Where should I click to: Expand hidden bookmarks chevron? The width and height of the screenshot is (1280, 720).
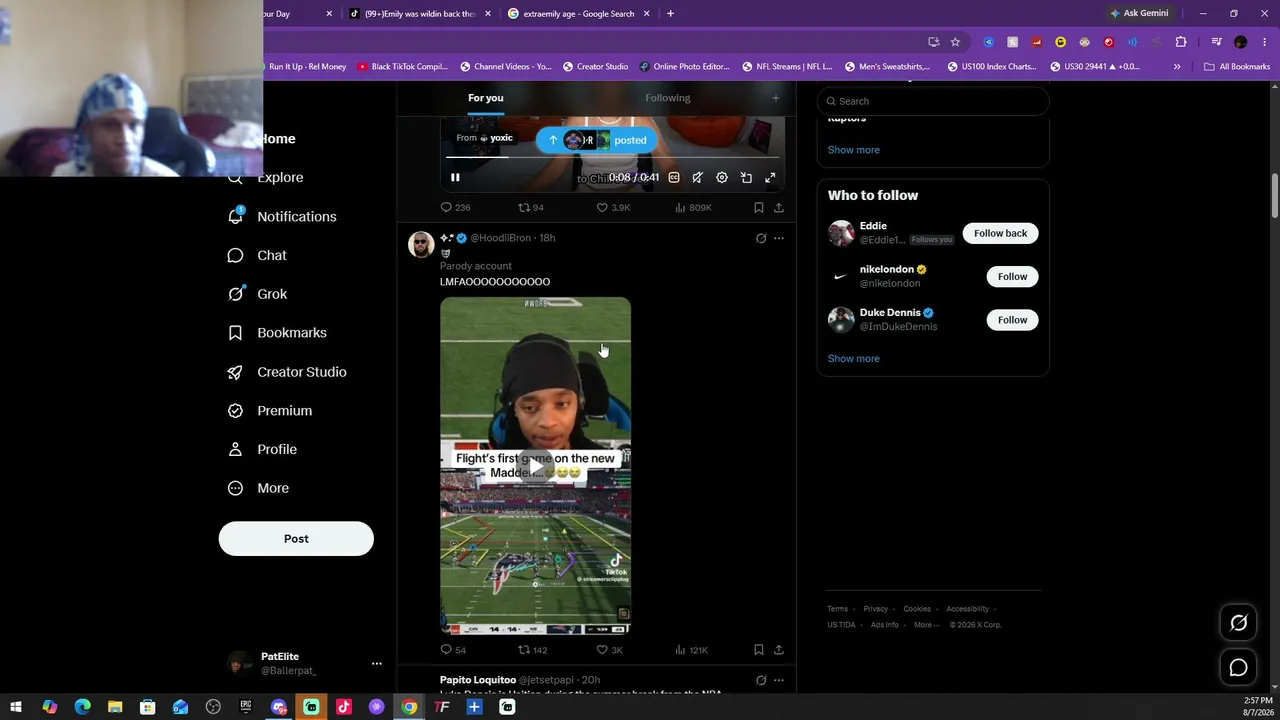[1177, 67]
